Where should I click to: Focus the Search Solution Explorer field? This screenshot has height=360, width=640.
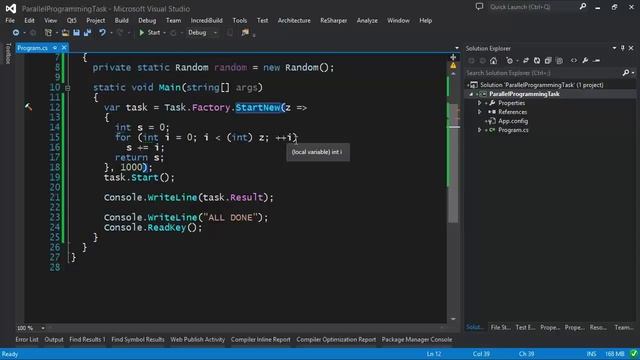[x=543, y=73]
